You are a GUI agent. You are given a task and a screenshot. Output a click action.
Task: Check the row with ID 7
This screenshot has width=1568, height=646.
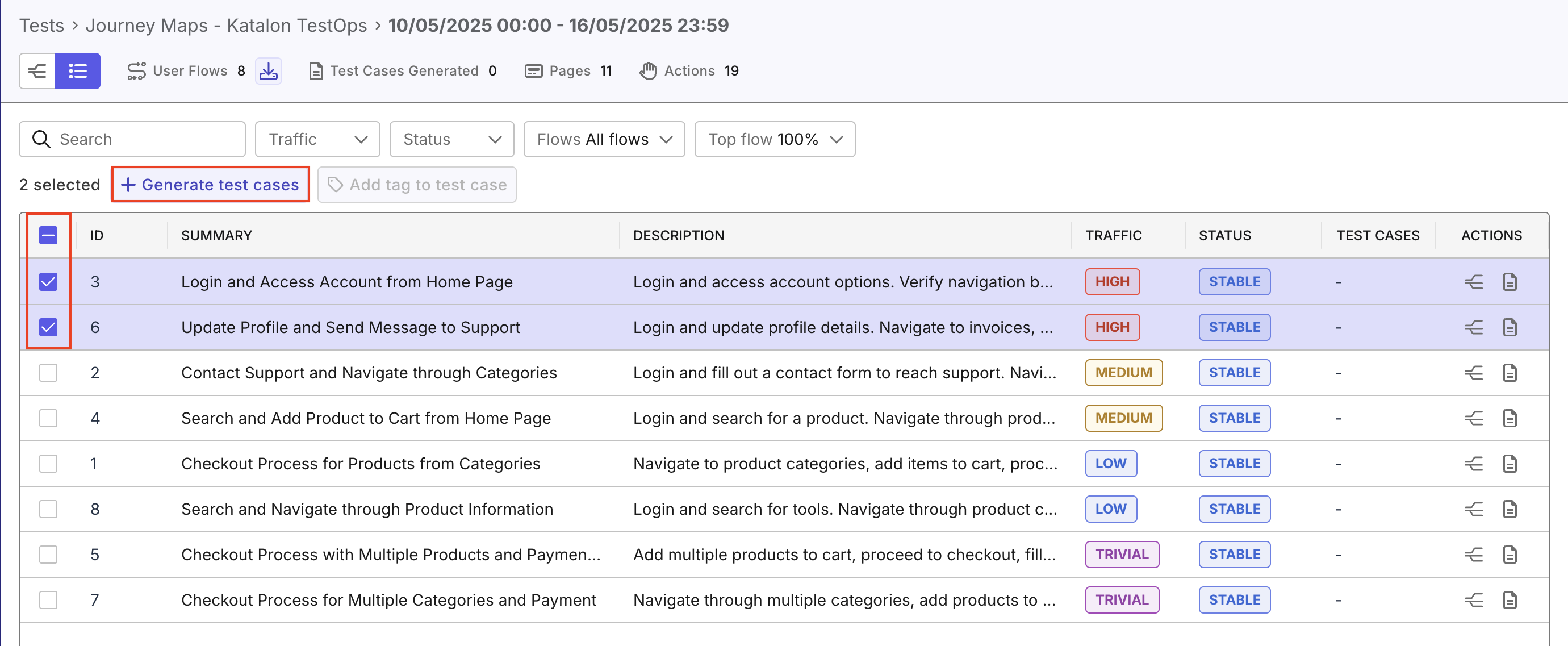(48, 601)
